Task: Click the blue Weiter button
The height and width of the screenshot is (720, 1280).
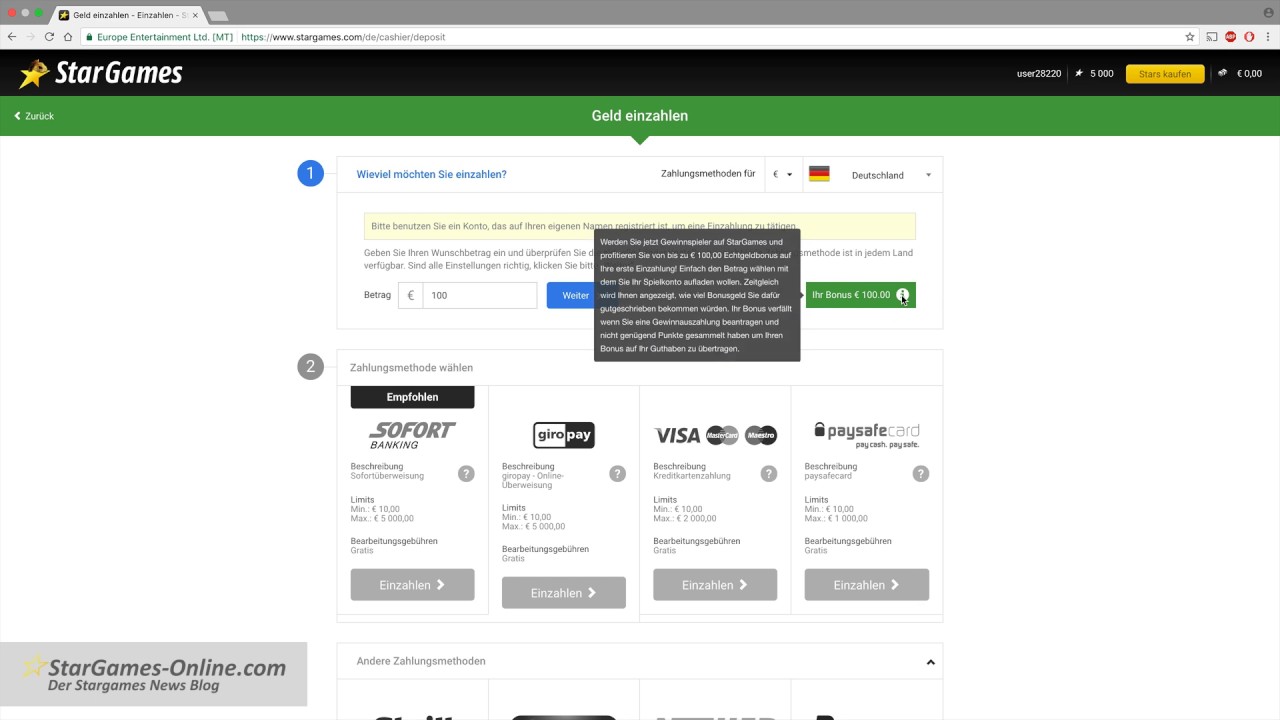Action: [575, 295]
